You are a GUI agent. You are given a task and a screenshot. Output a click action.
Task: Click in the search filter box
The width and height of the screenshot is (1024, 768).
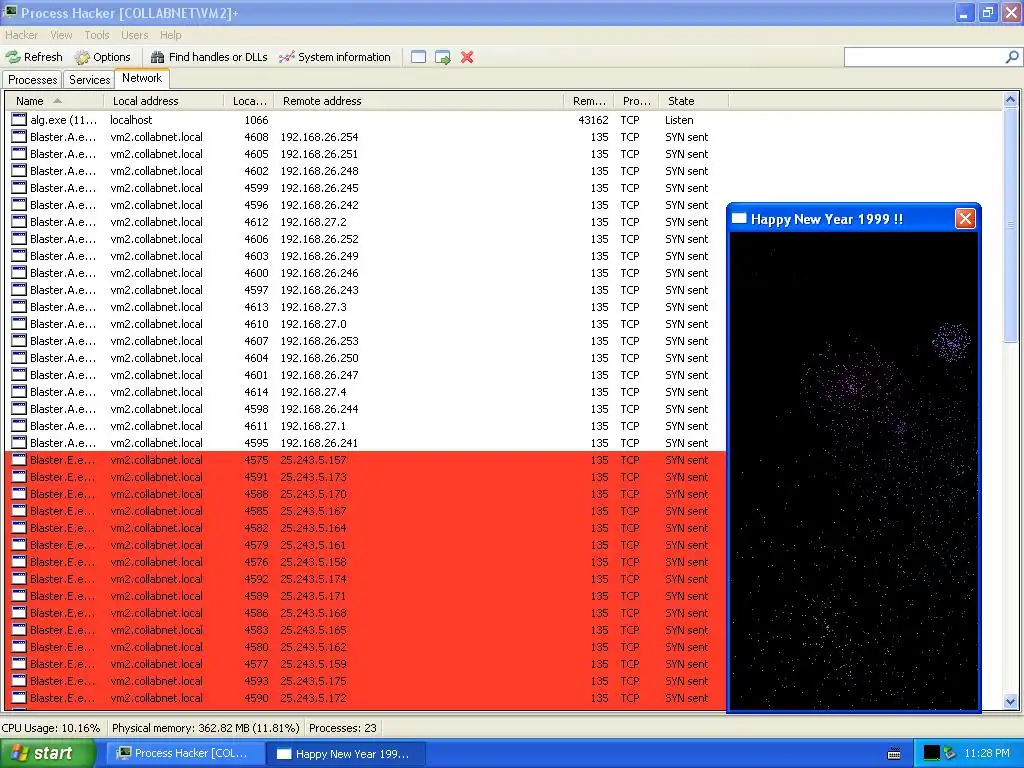(923, 57)
